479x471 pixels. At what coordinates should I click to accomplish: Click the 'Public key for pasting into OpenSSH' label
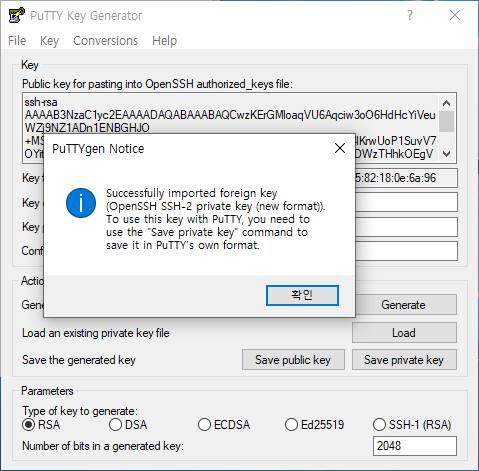pos(157,84)
